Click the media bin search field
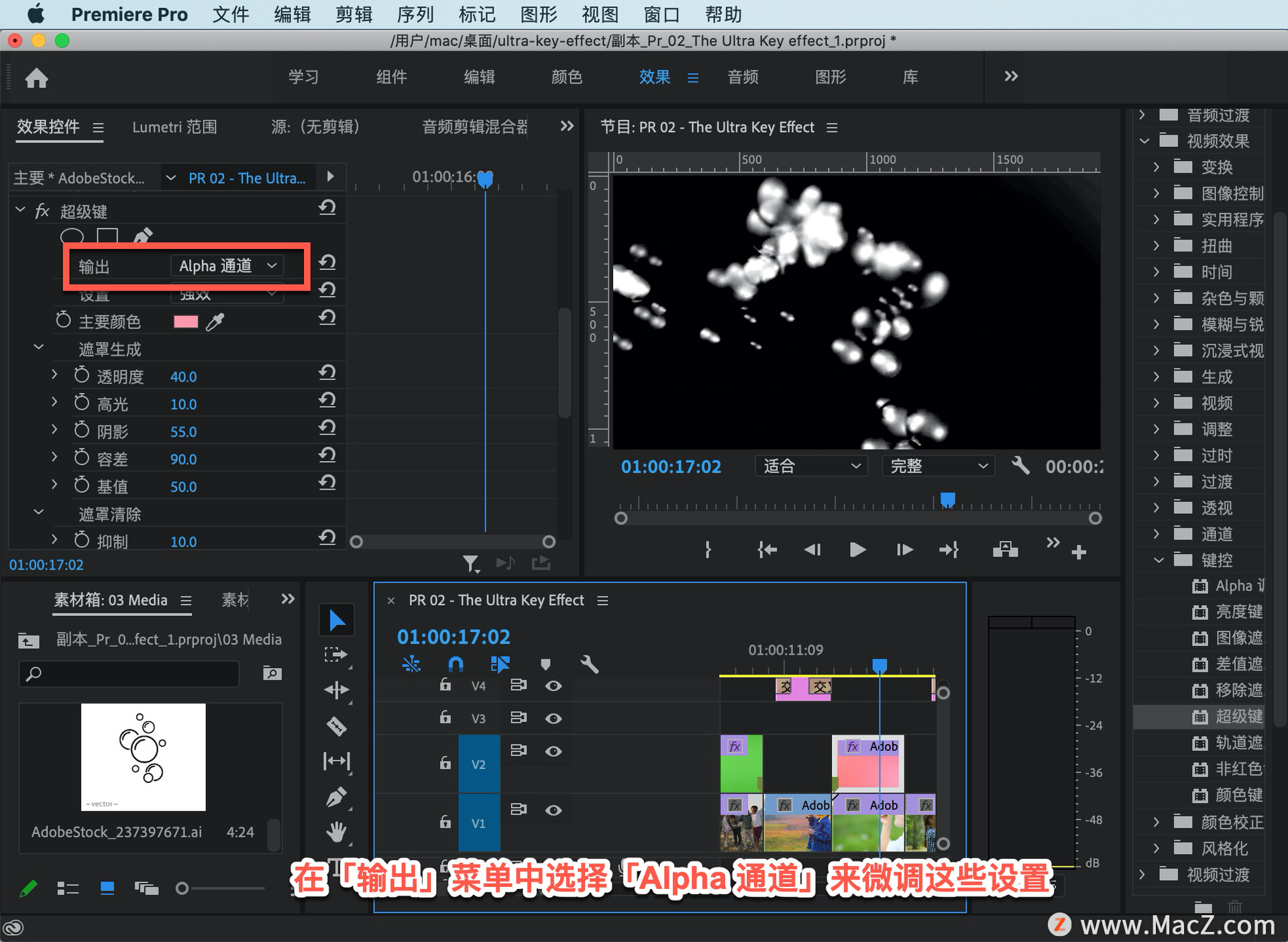The width and height of the screenshot is (1288, 942). tap(129, 673)
